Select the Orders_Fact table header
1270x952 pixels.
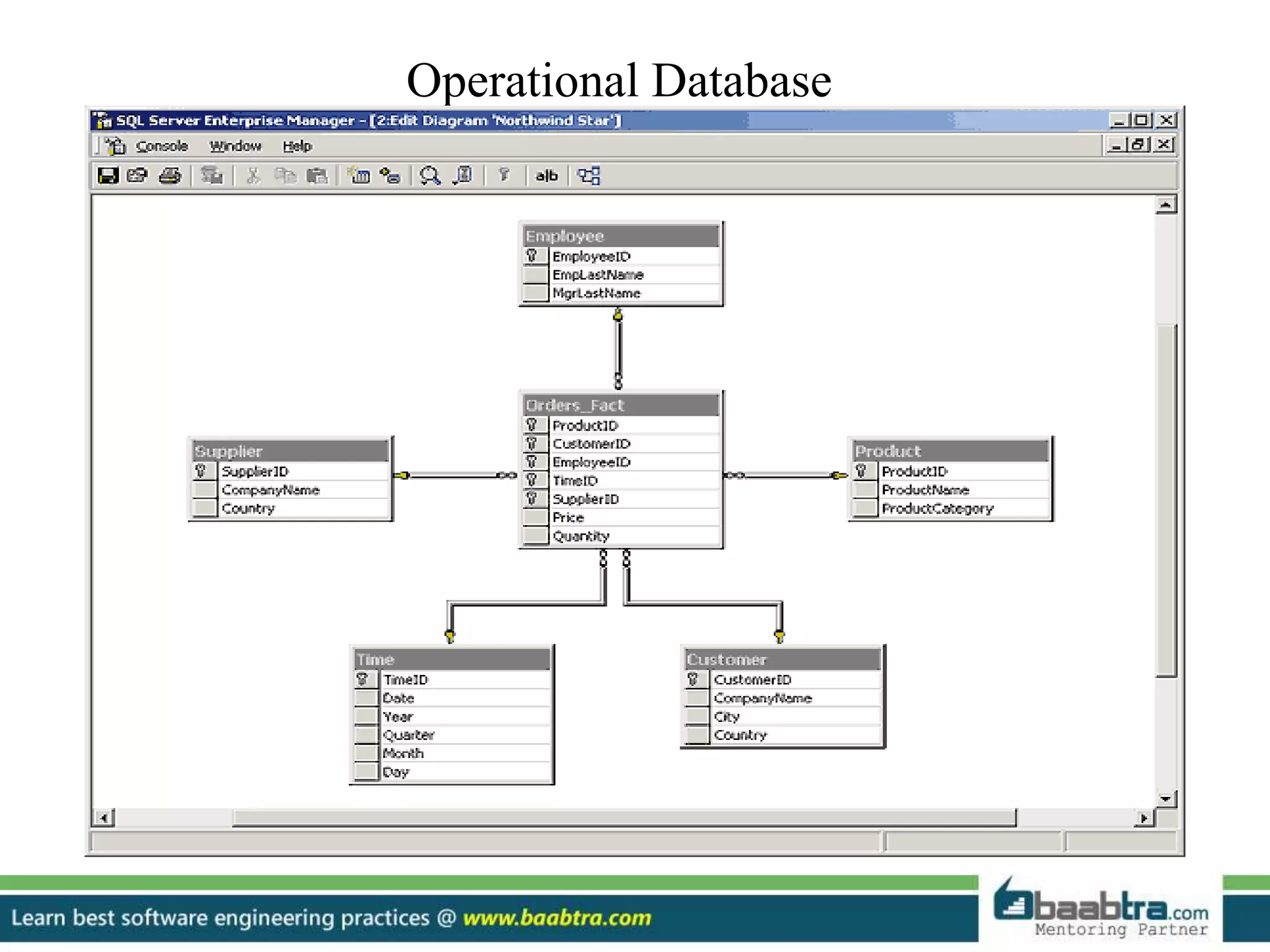click(x=621, y=405)
